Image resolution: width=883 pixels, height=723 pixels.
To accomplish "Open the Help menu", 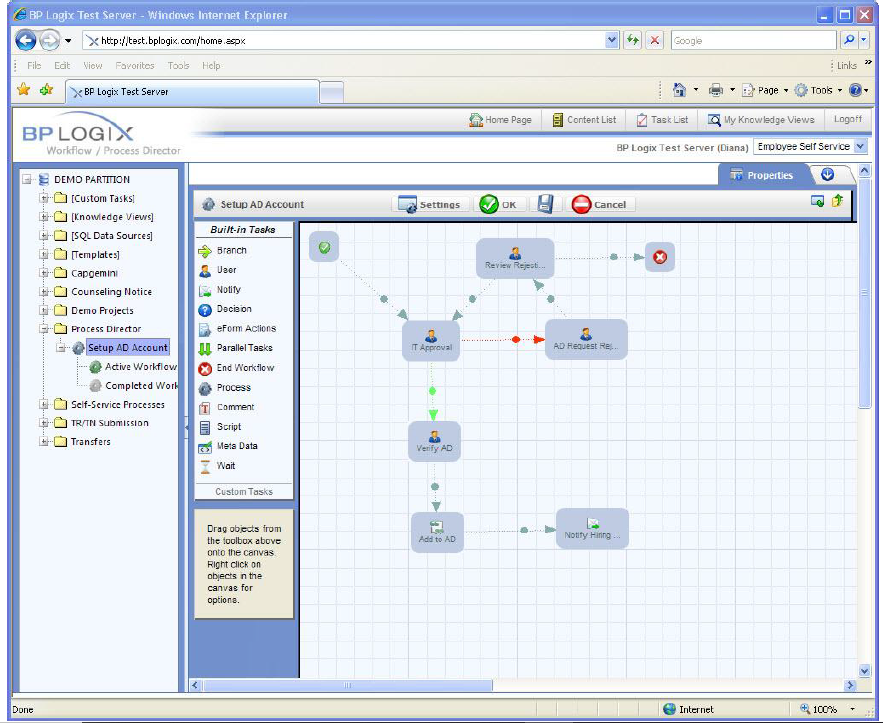I will click(x=211, y=65).
